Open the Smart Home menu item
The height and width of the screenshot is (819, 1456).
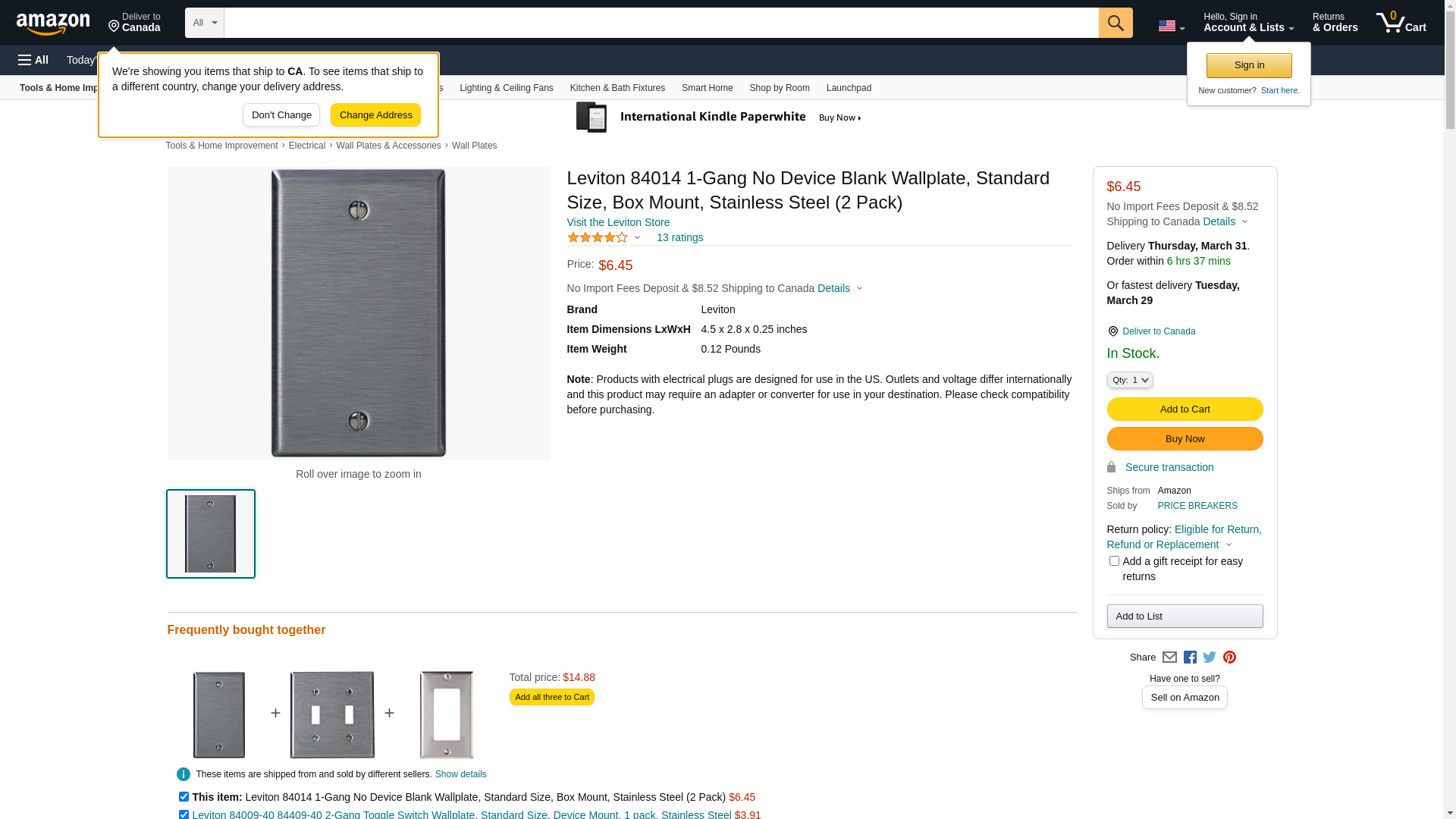coord(707,88)
